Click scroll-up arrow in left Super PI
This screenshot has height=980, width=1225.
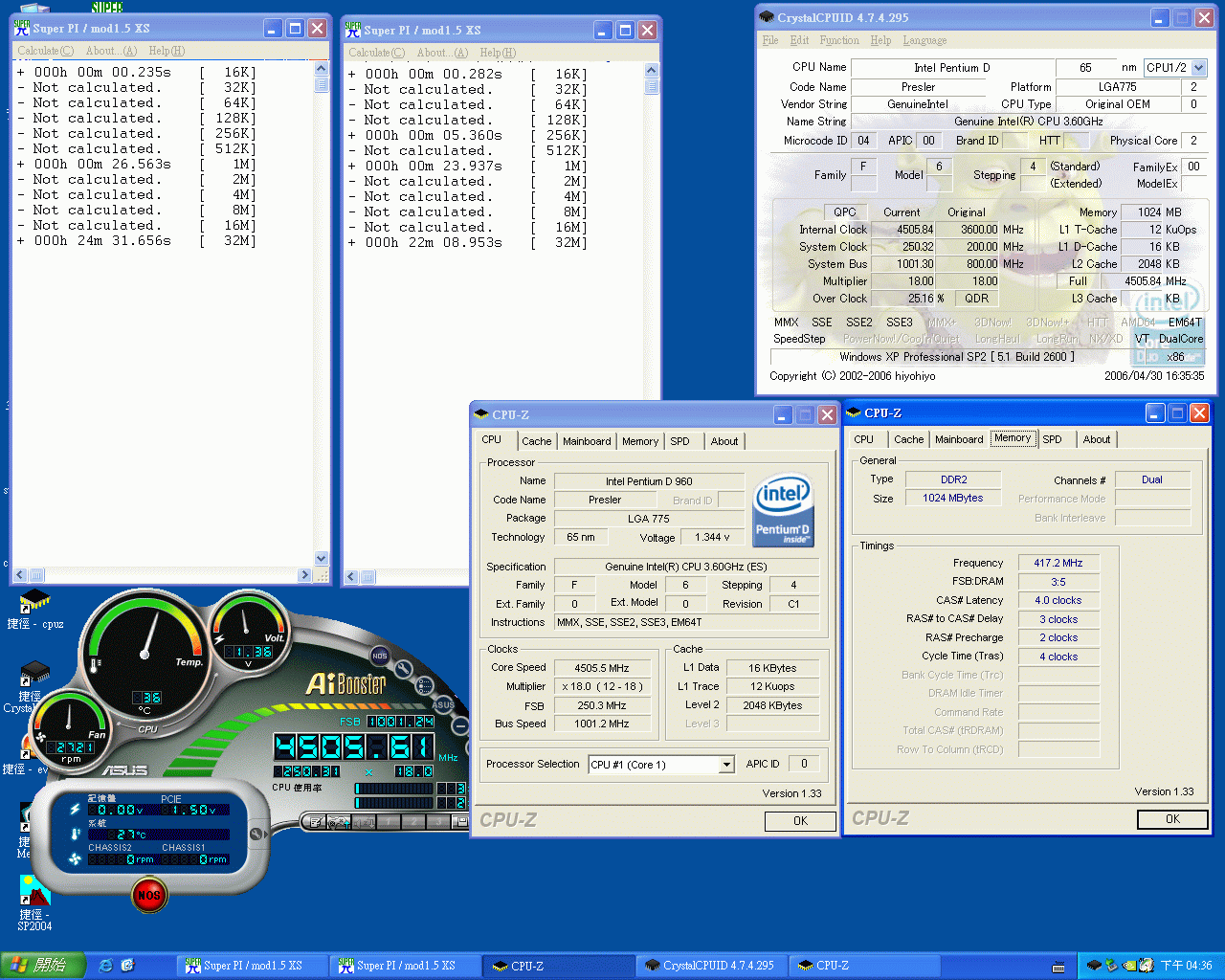click(321, 70)
